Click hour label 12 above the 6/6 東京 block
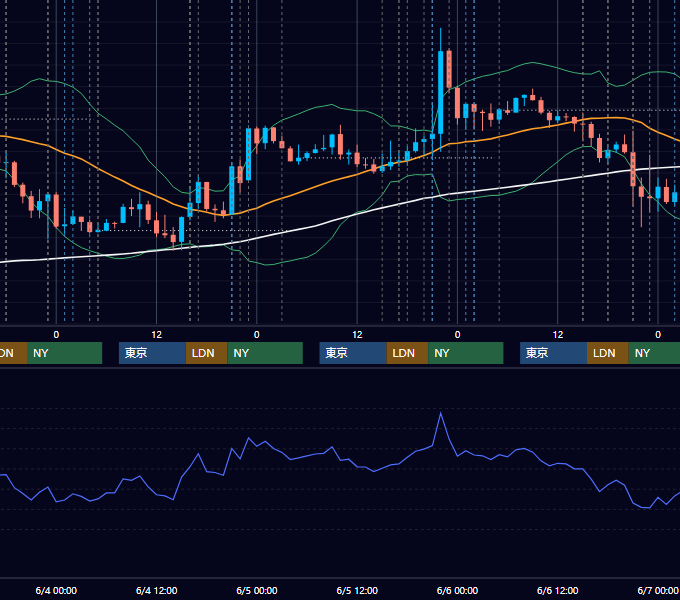The image size is (680, 600). pos(558,335)
